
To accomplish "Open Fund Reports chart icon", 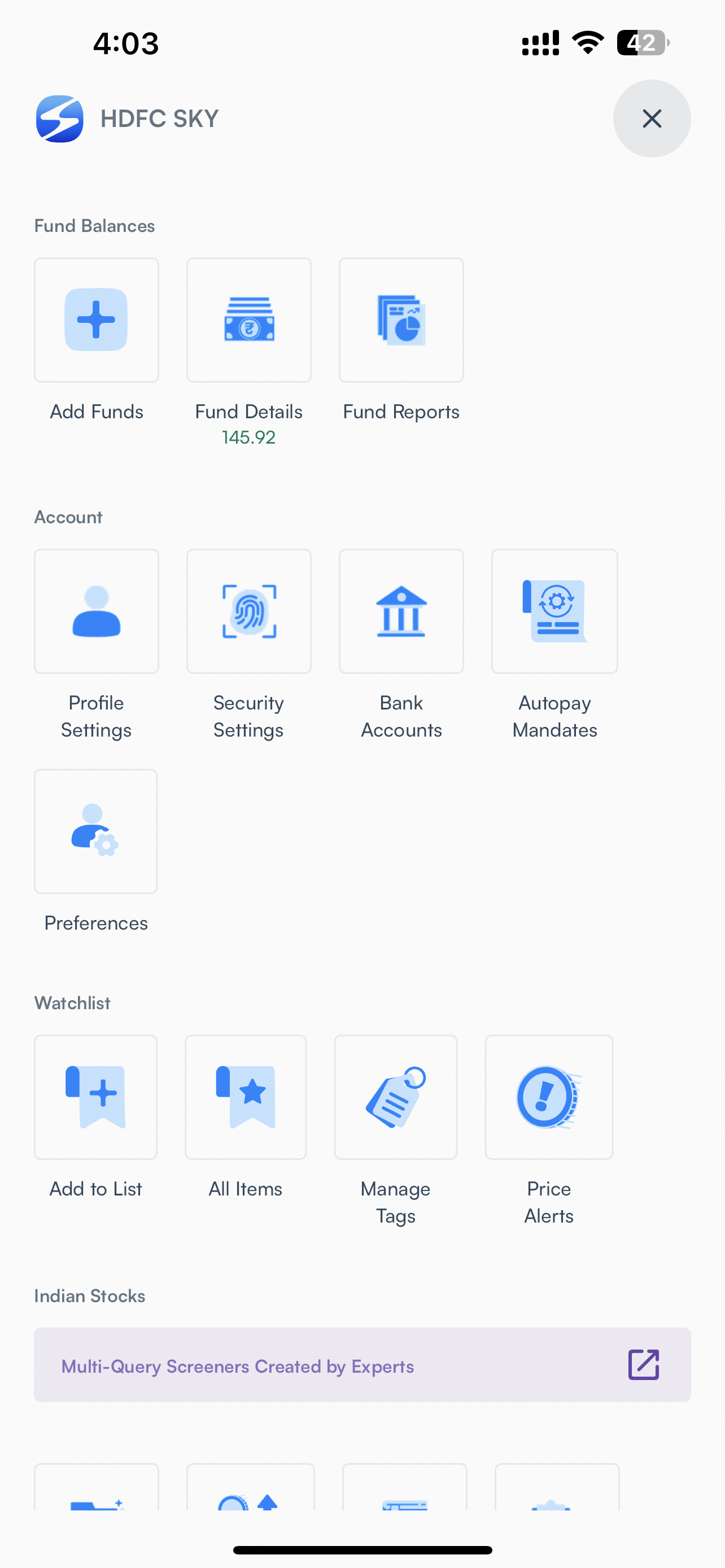I will pyautogui.click(x=401, y=319).
